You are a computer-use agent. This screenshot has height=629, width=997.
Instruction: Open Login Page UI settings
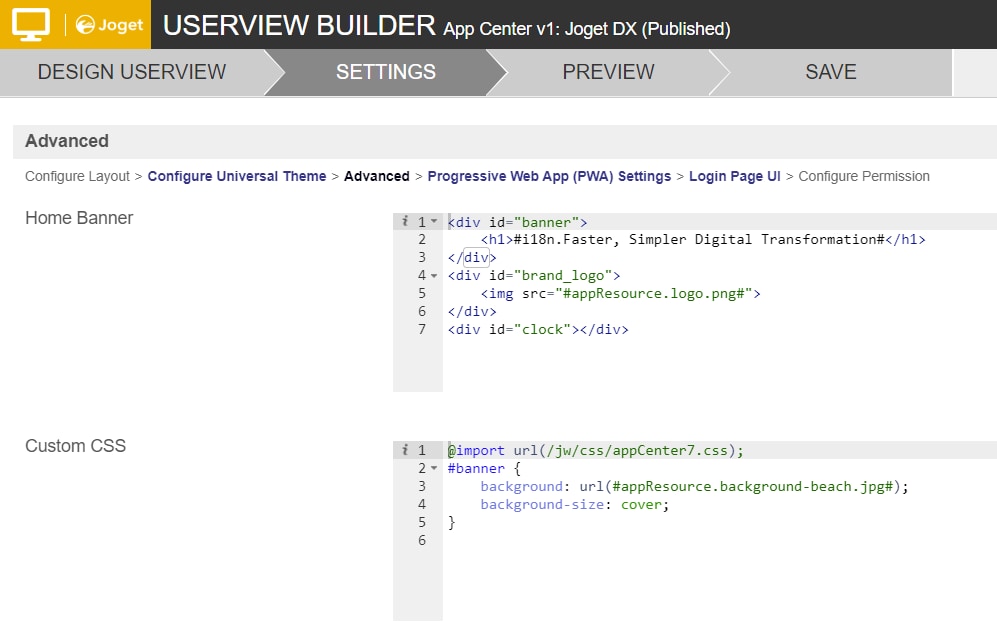click(734, 176)
